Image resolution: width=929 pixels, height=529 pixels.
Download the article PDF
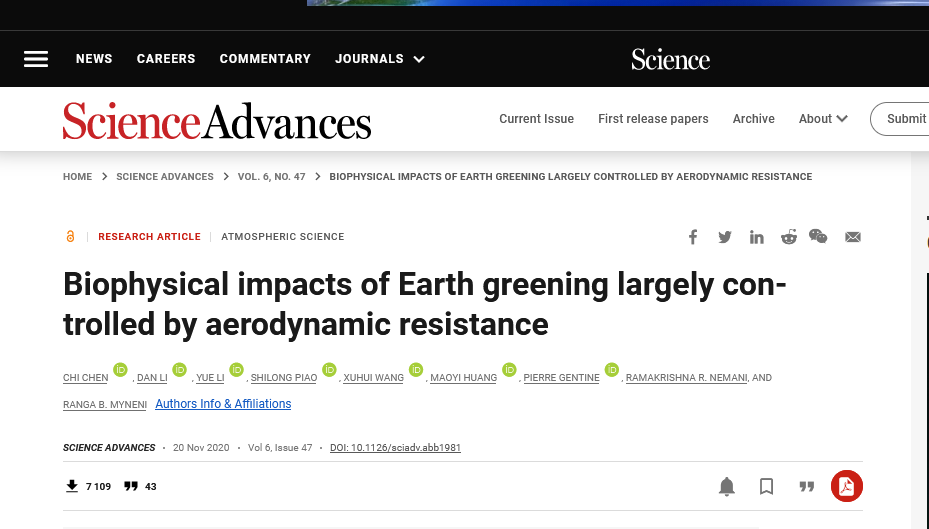click(x=846, y=487)
